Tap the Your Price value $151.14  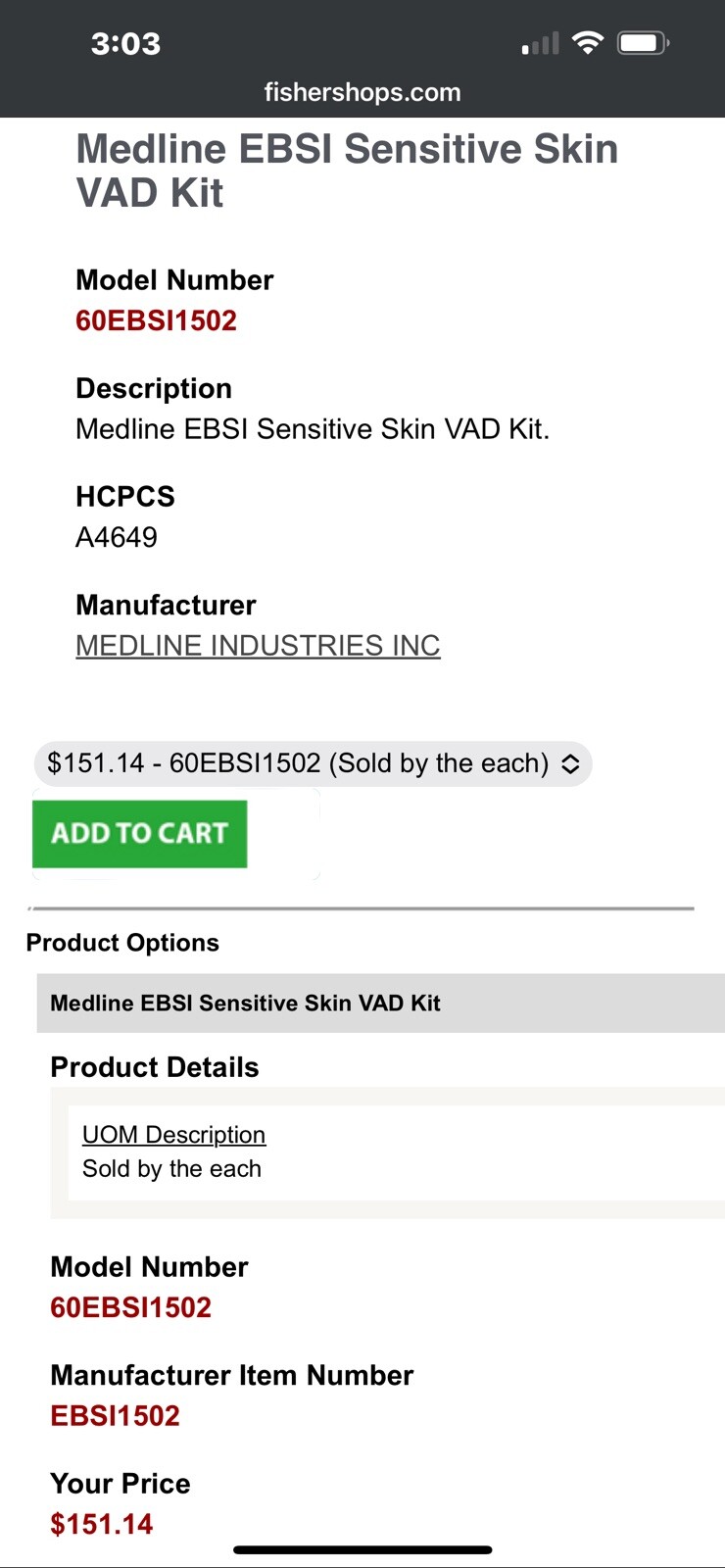coord(101,1524)
